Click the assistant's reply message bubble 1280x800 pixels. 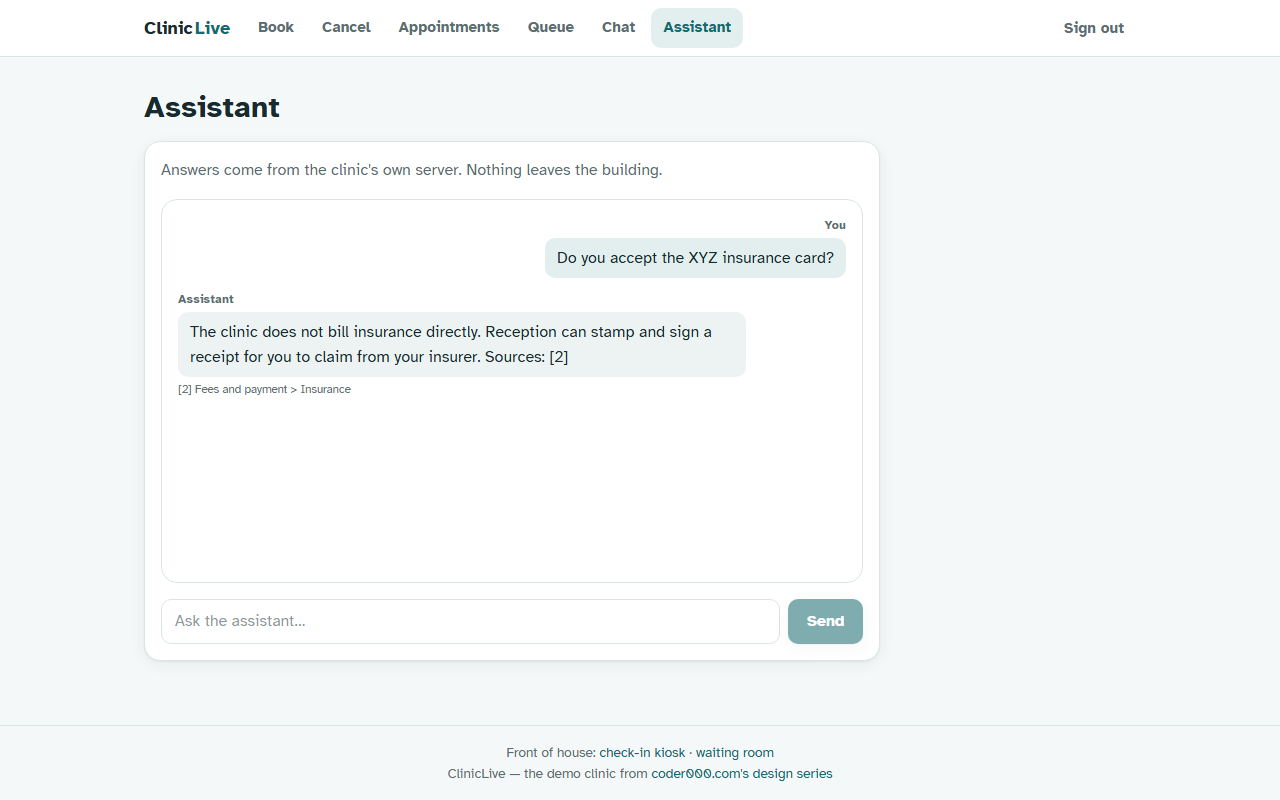coord(462,344)
